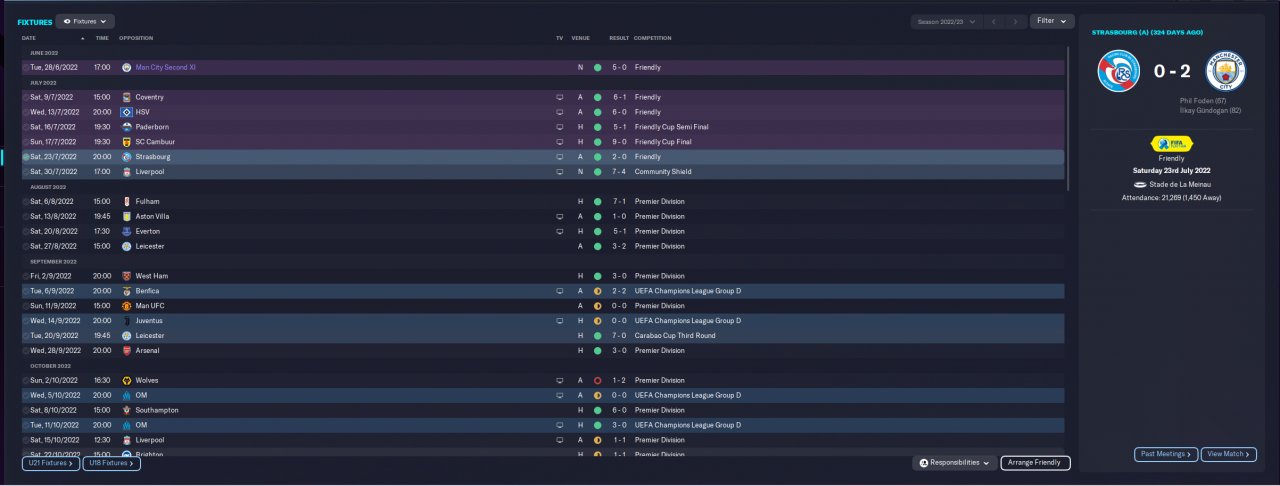Sort fixtures by Date column header
Screen dimensions: 1280x486
pyautogui.click(x=28, y=38)
